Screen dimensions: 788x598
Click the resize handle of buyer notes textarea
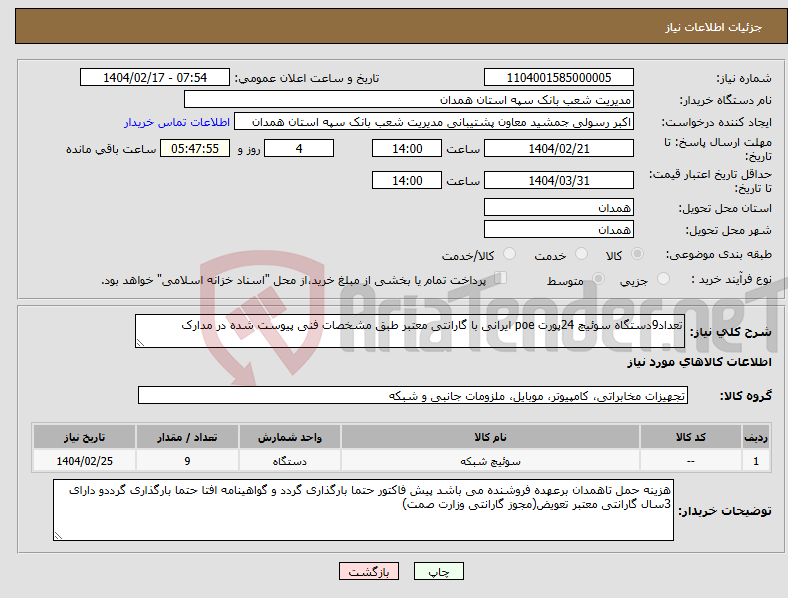coord(58,536)
